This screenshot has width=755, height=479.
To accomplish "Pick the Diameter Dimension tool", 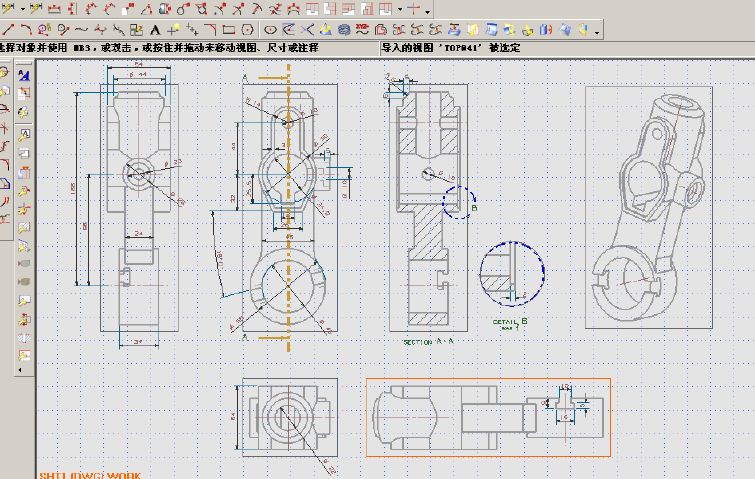I will [x=201, y=9].
